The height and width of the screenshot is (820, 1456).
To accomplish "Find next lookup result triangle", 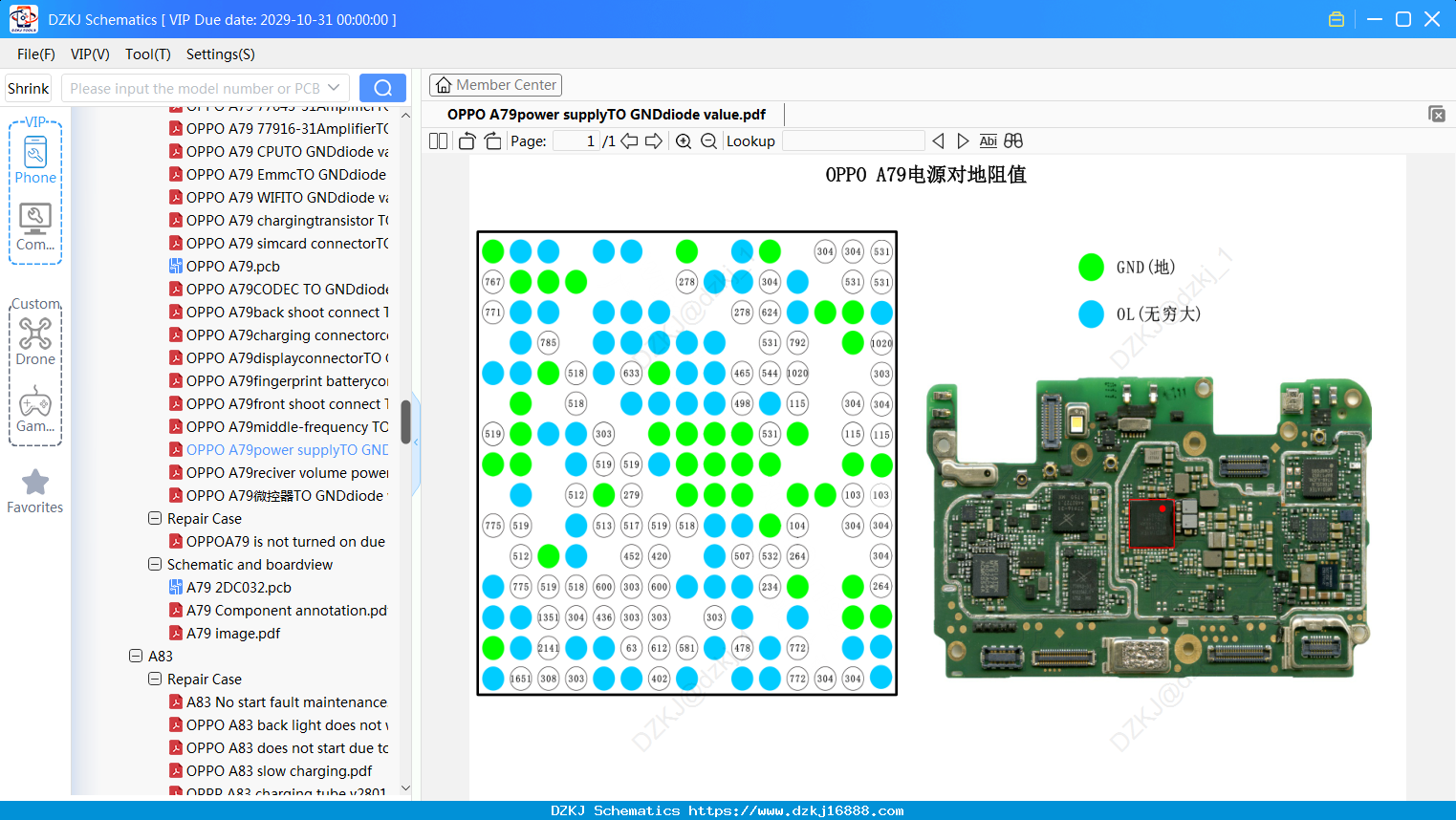I will (x=963, y=141).
